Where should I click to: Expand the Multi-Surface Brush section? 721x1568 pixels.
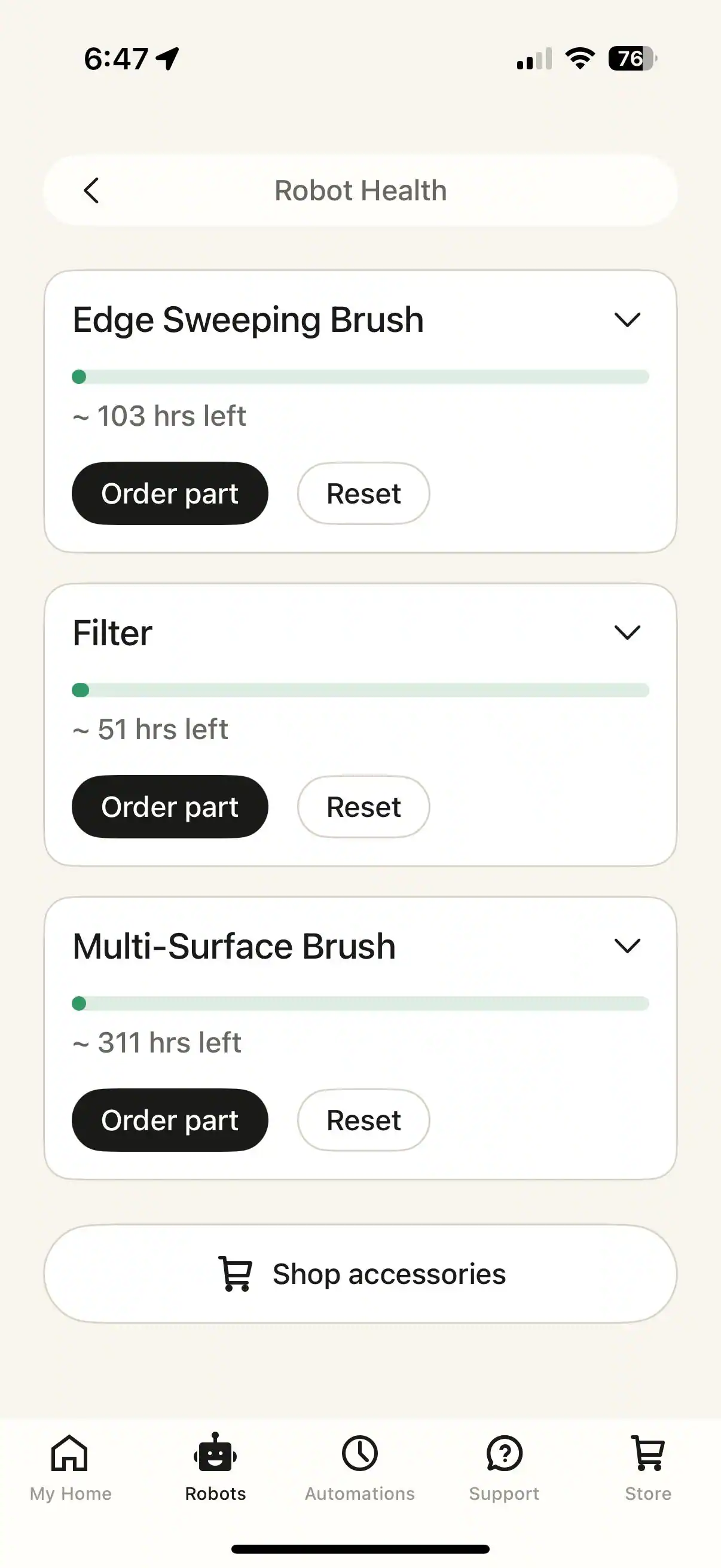(627, 945)
